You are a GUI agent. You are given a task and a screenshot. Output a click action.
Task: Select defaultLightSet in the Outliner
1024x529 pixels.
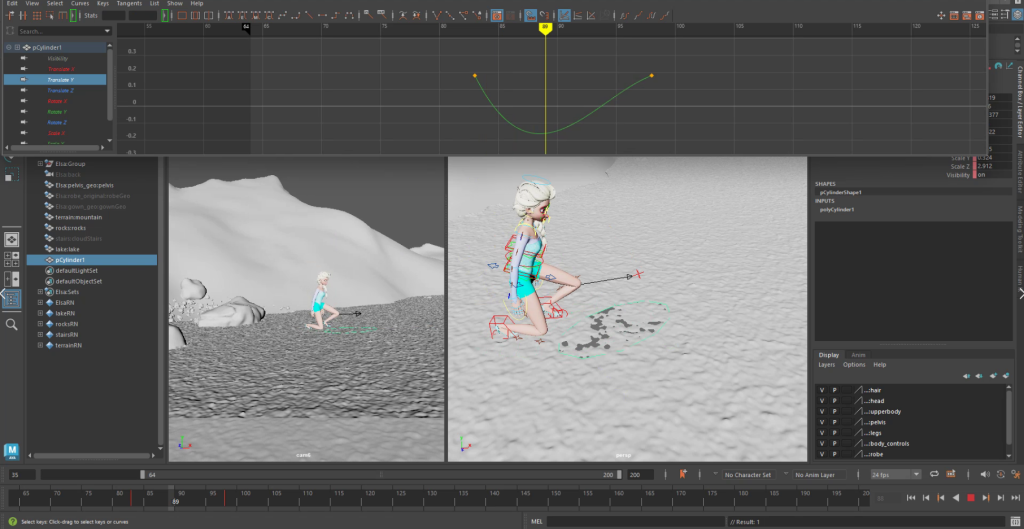pyautogui.click(x=76, y=270)
